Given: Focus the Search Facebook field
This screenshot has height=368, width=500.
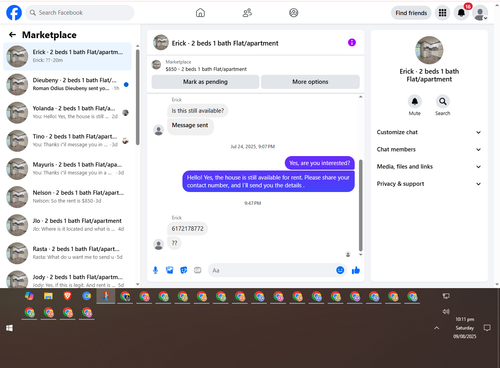Looking at the screenshot, I should coord(80,13).
